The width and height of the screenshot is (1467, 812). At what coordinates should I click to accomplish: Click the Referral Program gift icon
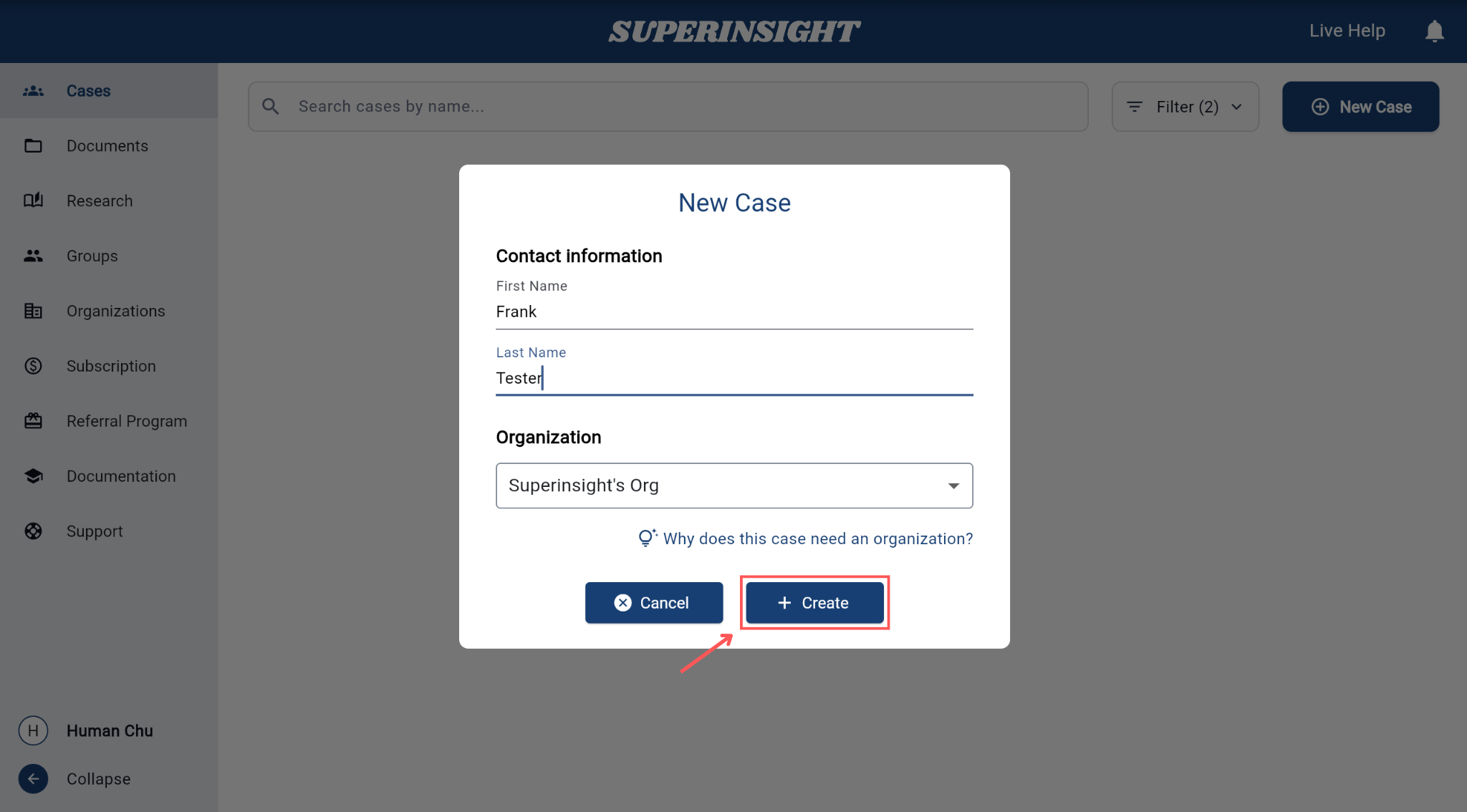pyautogui.click(x=33, y=421)
